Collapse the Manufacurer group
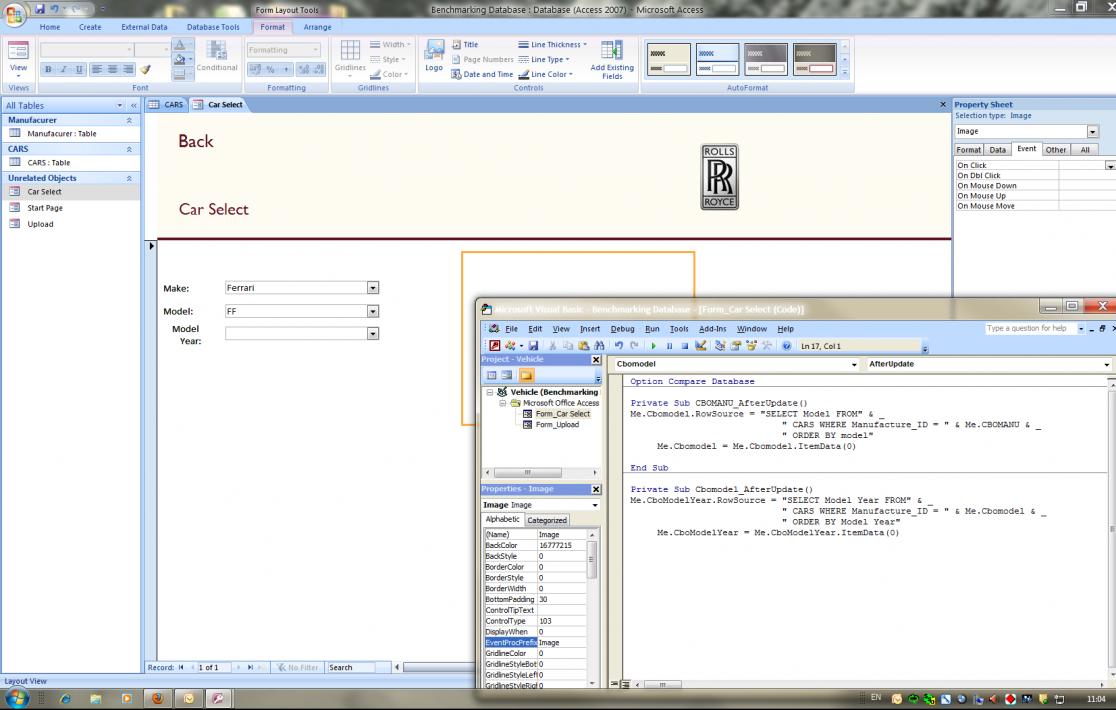The image size is (1116, 710). click(x=129, y=120)
